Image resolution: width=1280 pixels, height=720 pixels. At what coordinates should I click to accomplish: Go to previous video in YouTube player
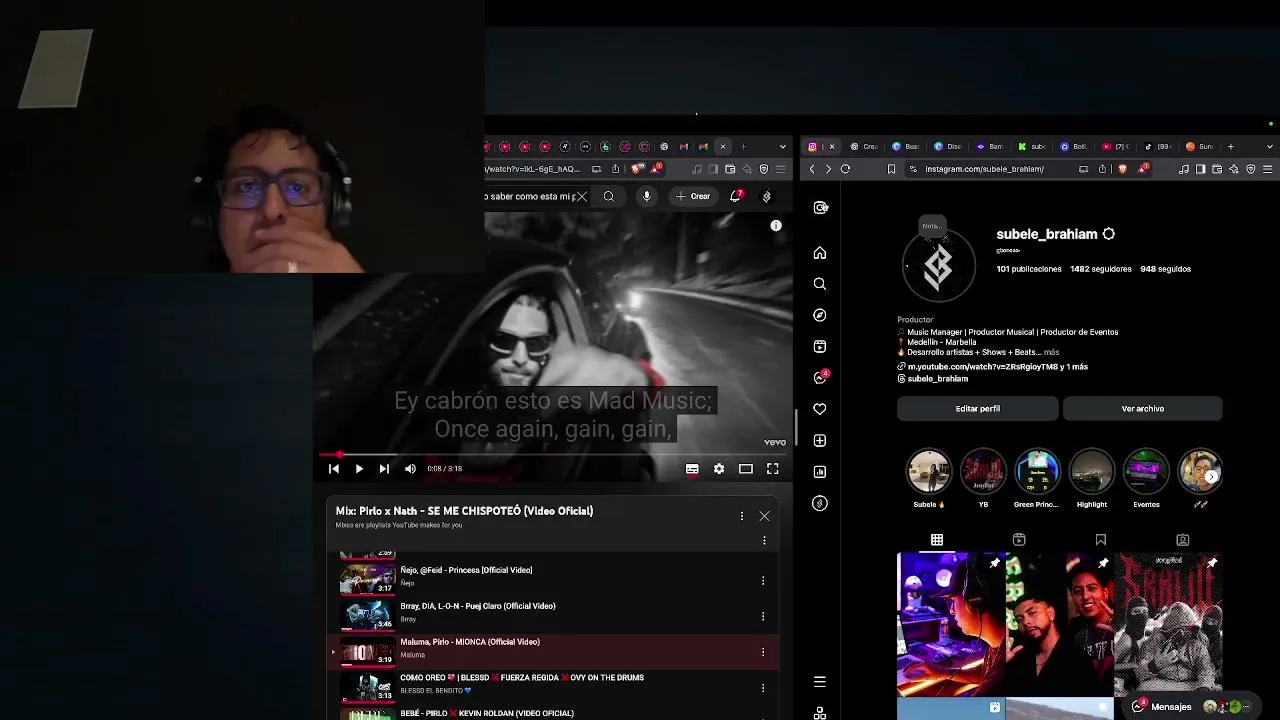(334, 468)
